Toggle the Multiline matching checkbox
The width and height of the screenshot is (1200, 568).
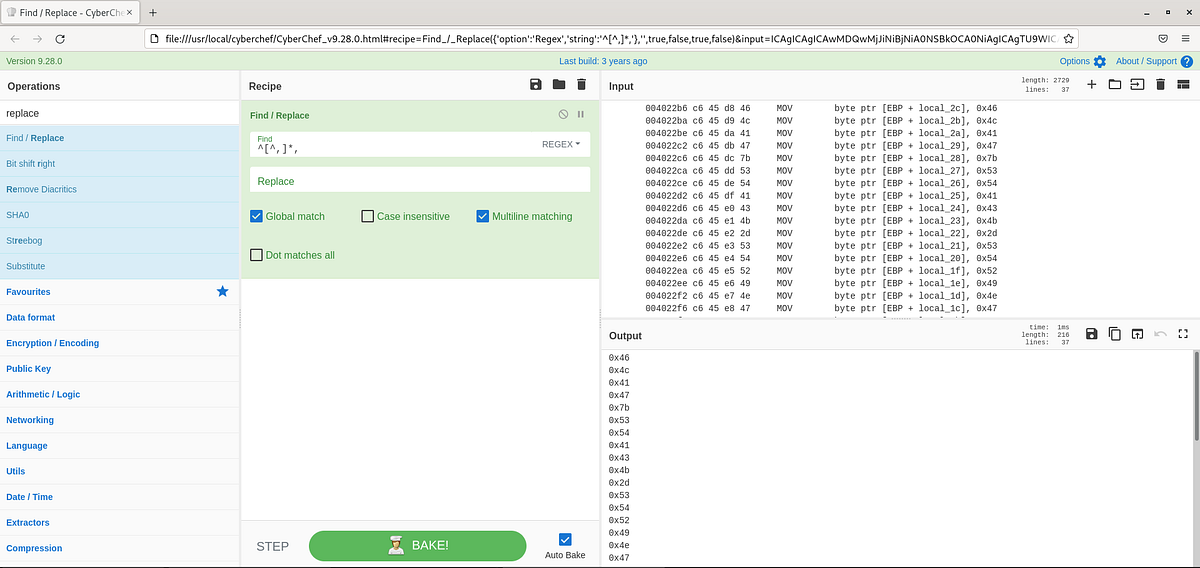coord(483,216)
